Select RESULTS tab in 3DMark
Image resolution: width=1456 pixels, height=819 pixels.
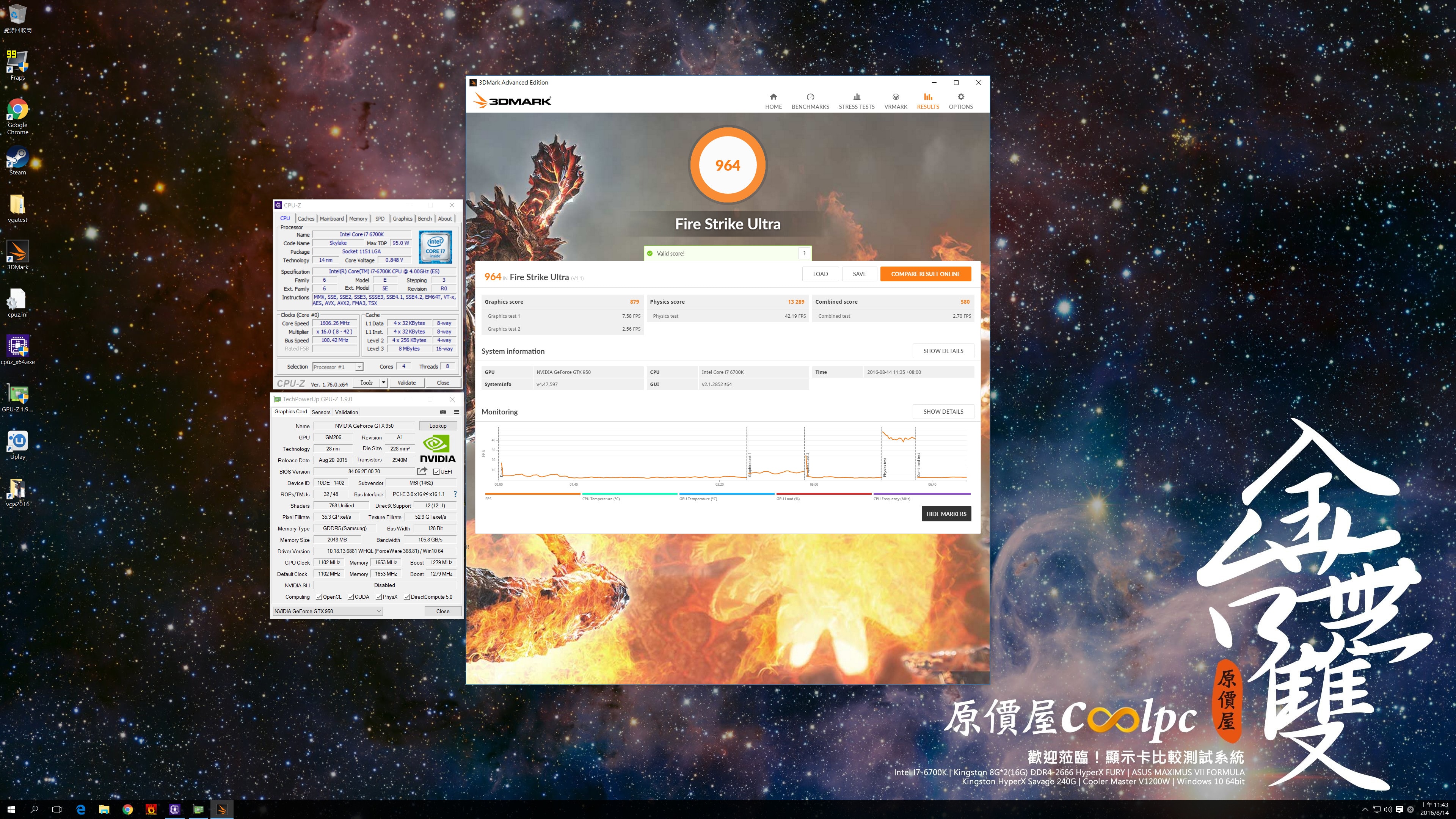927,101
